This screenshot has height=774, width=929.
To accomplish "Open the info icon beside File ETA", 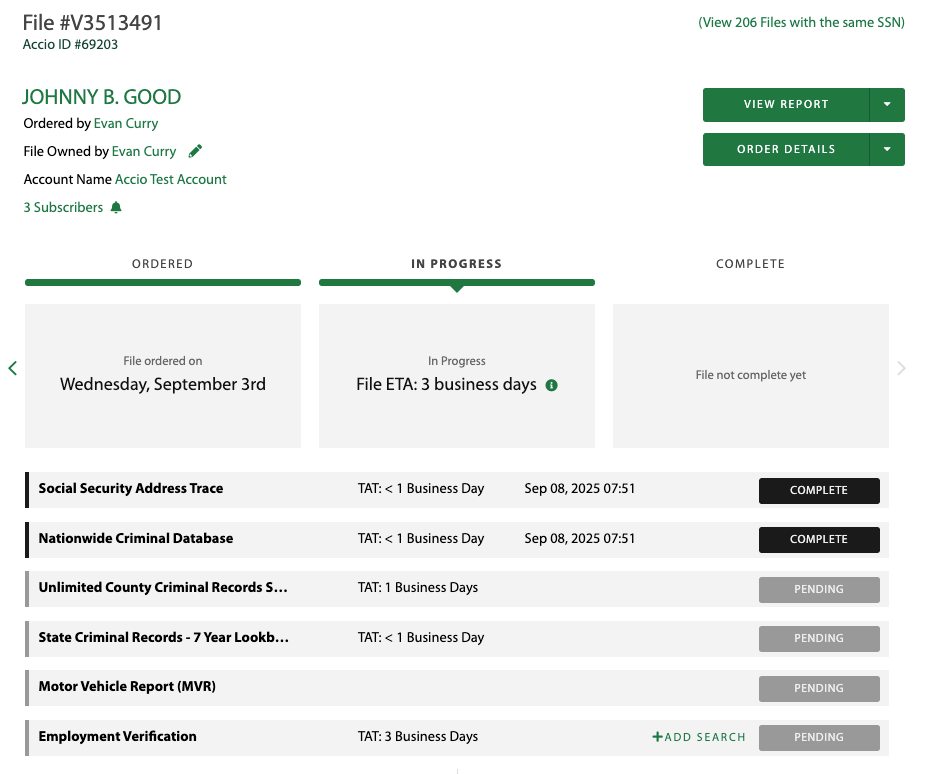I will coord(551,384).
